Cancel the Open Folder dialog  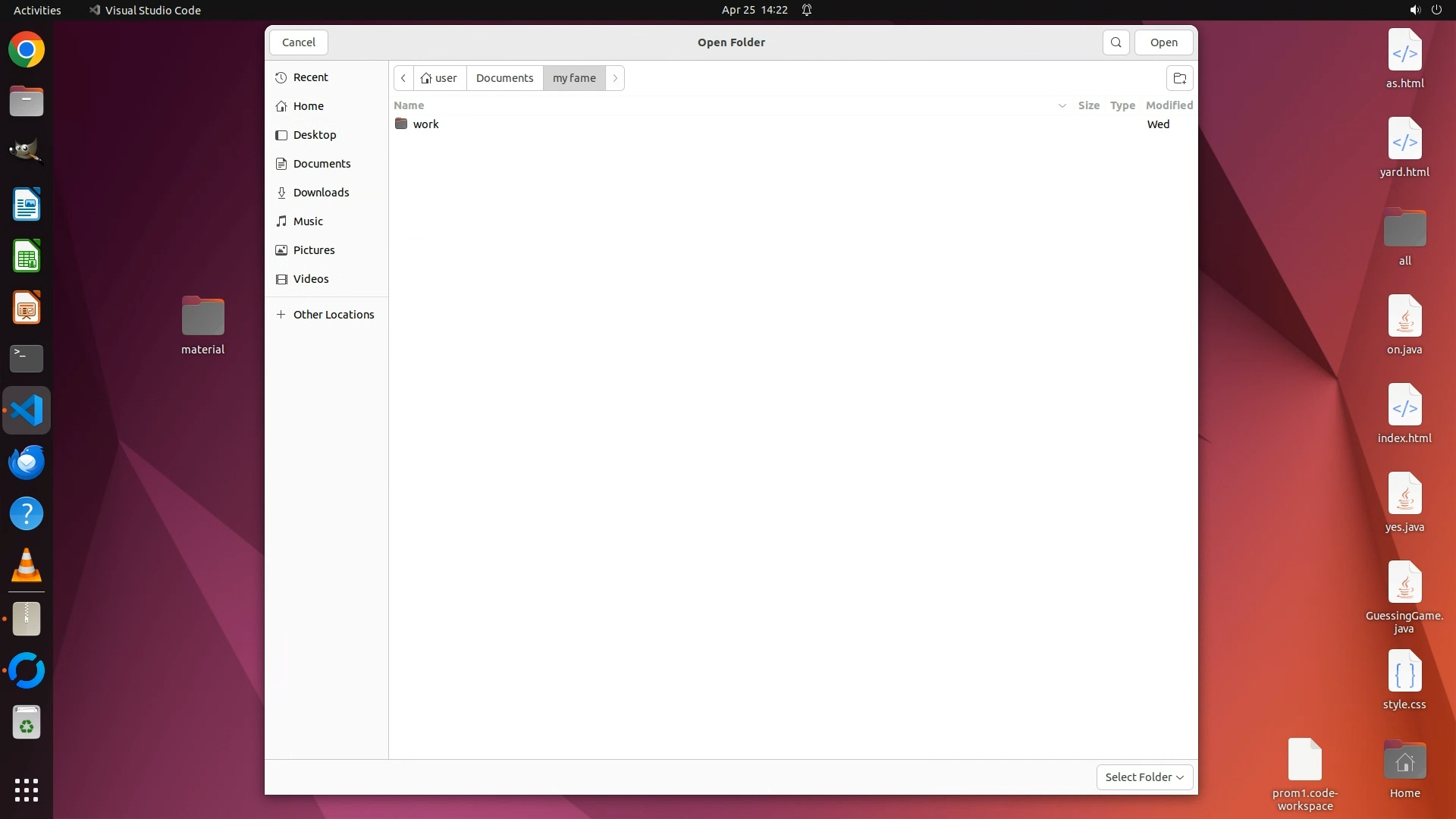tap(298, 42)
